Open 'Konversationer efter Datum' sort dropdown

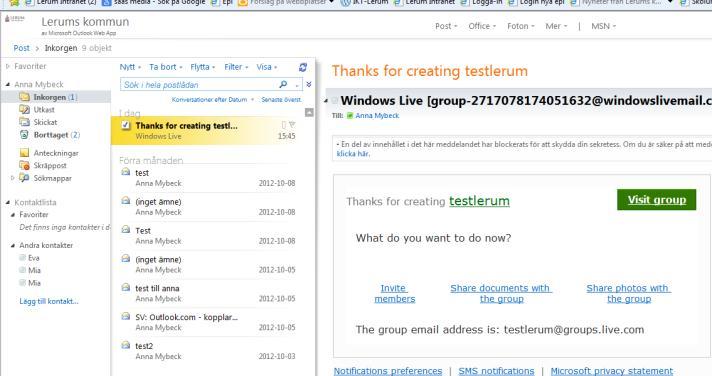pyautogui.click(x=213, y=99)
